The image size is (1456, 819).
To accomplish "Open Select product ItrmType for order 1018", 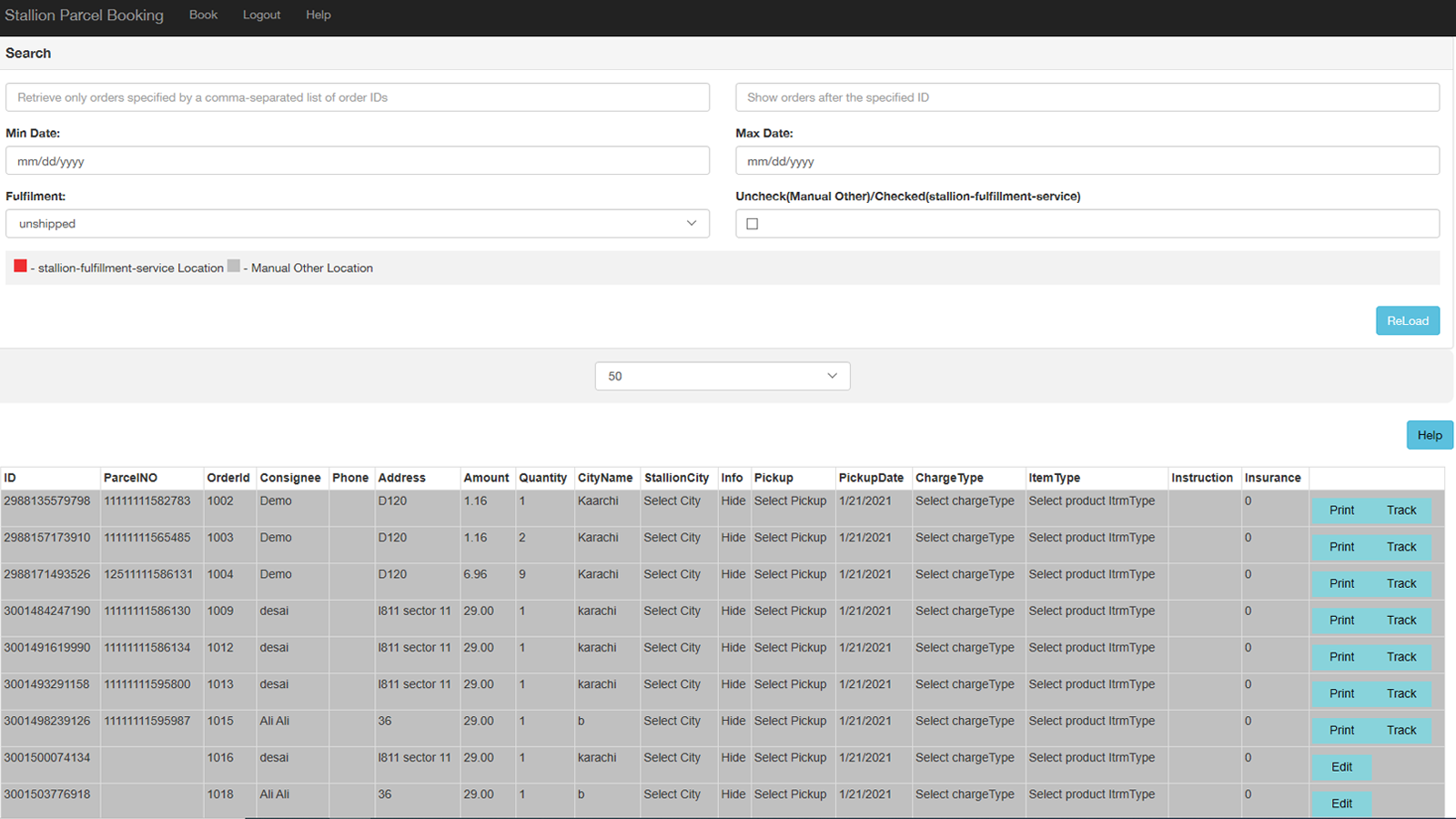I will pos(1091,794).
